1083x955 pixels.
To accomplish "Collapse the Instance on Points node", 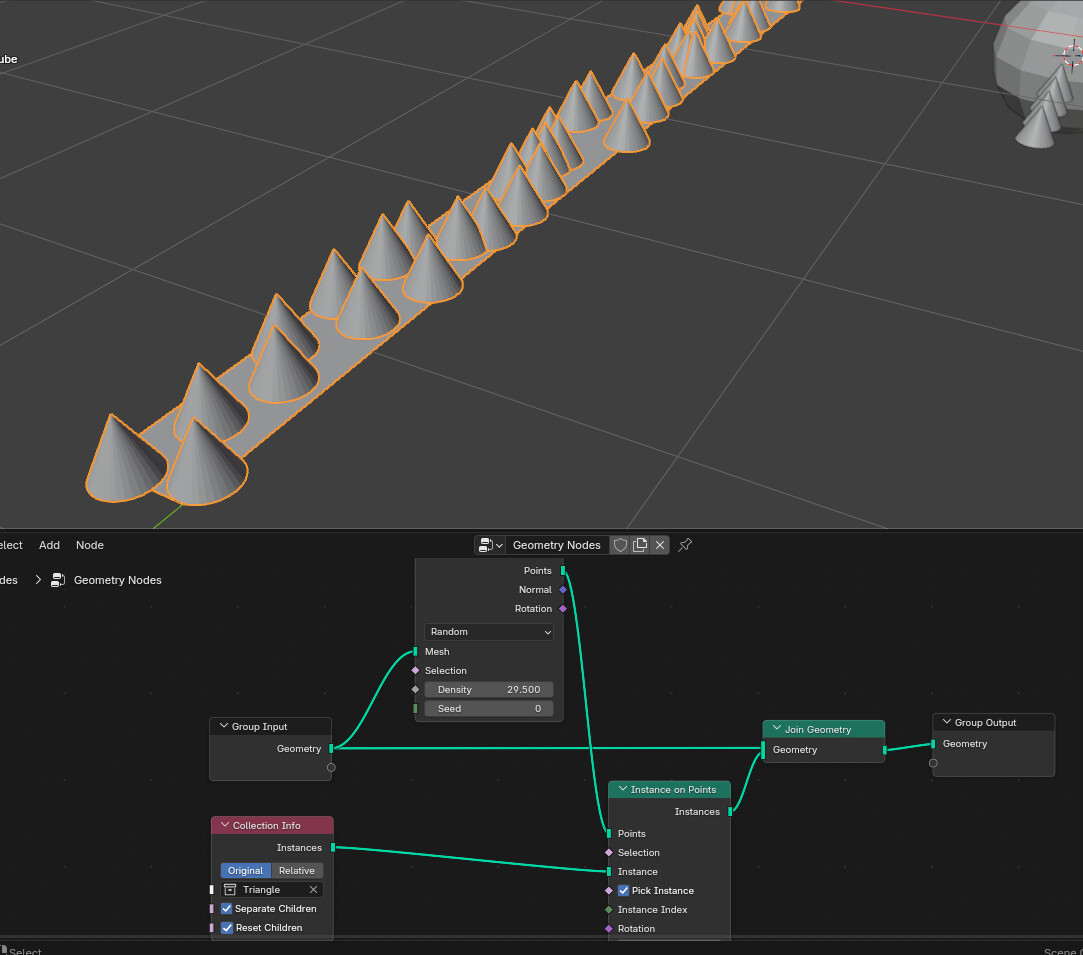I will point(622,789).
